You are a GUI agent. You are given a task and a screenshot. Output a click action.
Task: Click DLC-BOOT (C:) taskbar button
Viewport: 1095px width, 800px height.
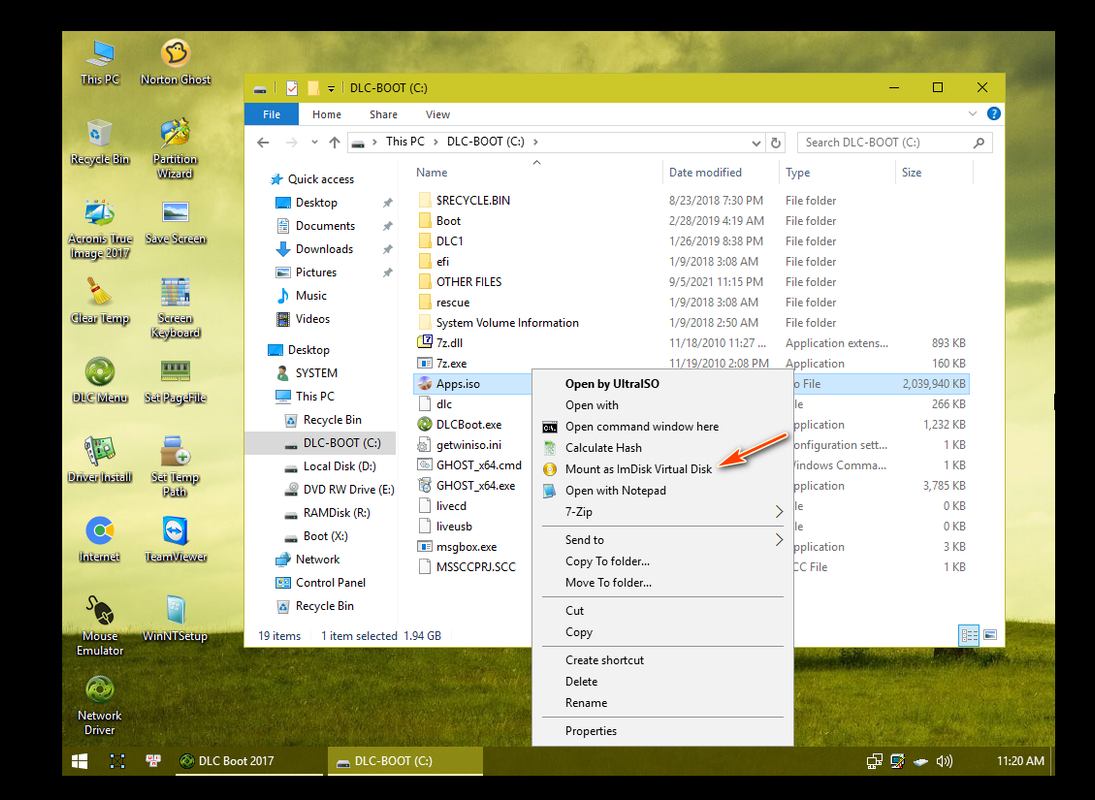(405, 761)
